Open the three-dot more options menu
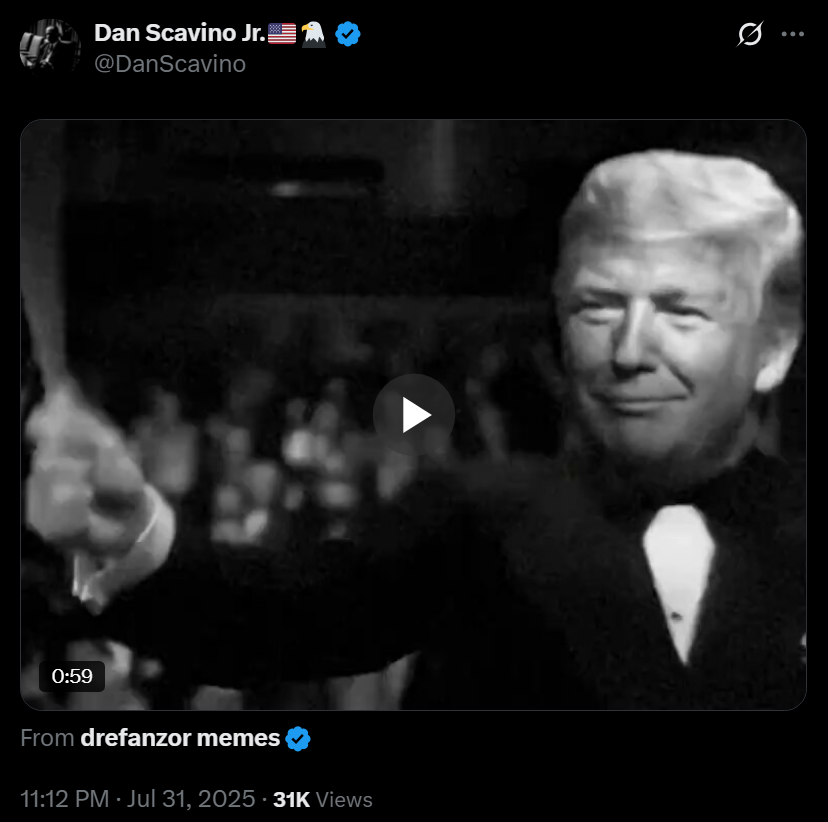Screen dimensions: 828x822 pyautogui.click(x=793, y=34)
